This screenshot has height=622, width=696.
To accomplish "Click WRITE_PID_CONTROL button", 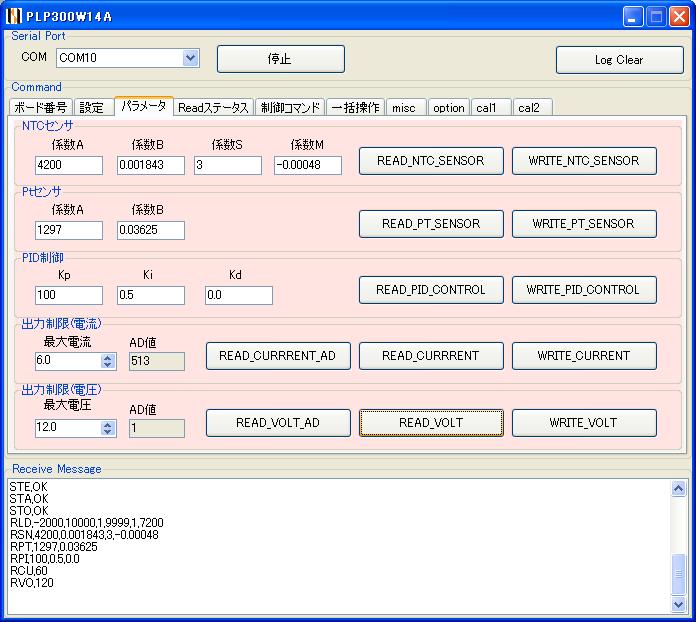I will 584,290.
